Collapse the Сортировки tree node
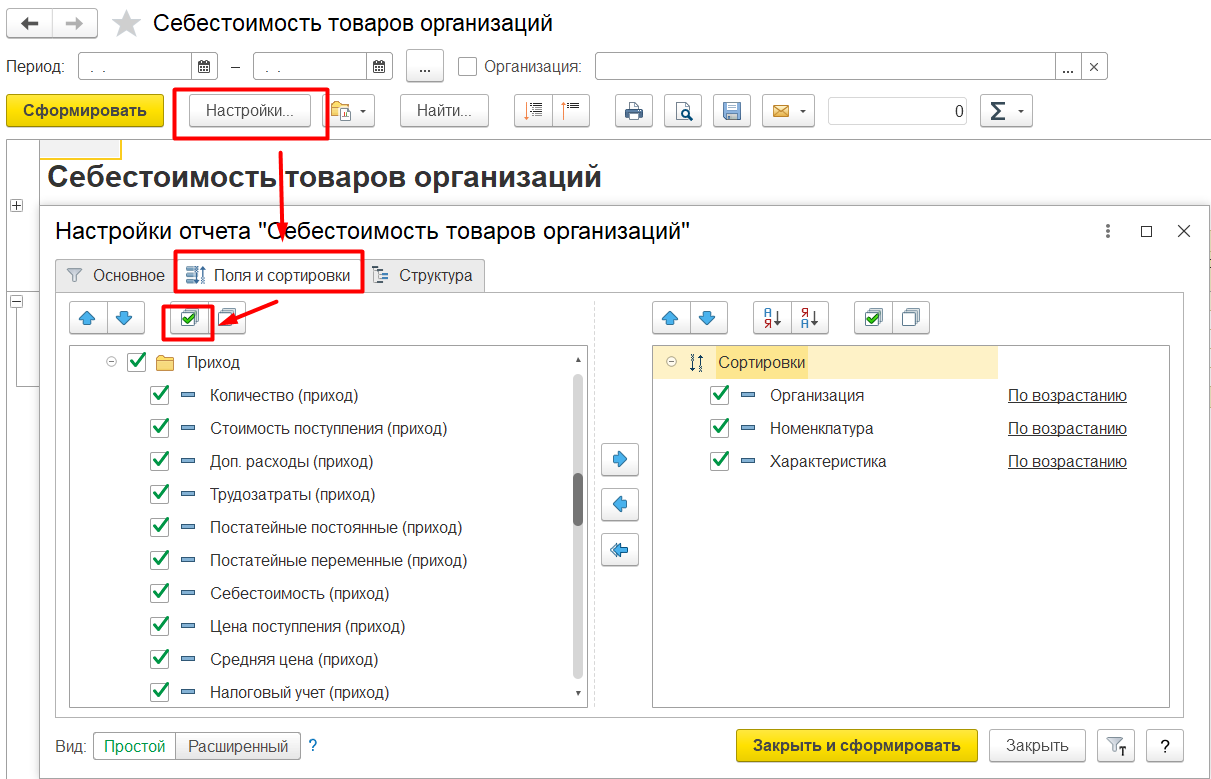 (670, 362)
